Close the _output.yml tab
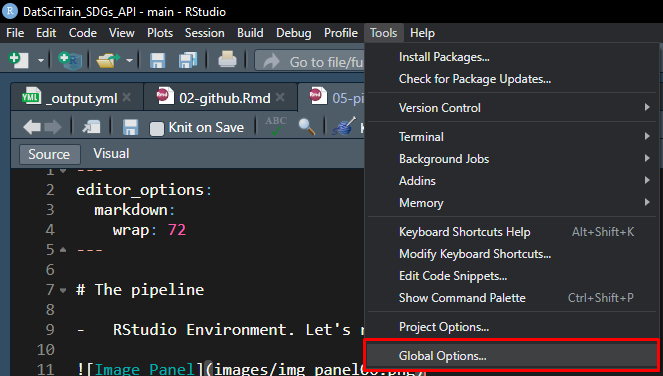663x376 pixels. click(x=126, y=98)
